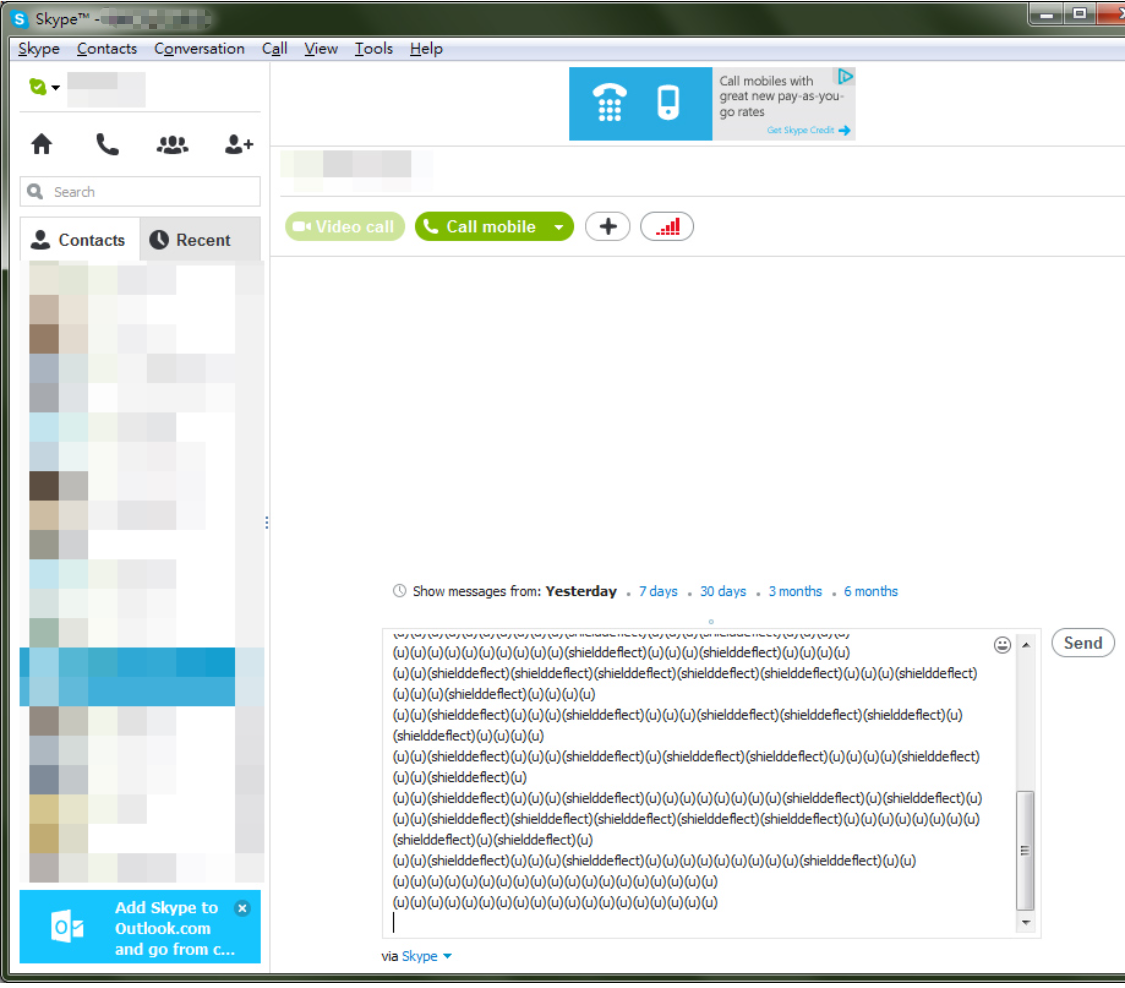Click the add contact icon

coord(239,145)
